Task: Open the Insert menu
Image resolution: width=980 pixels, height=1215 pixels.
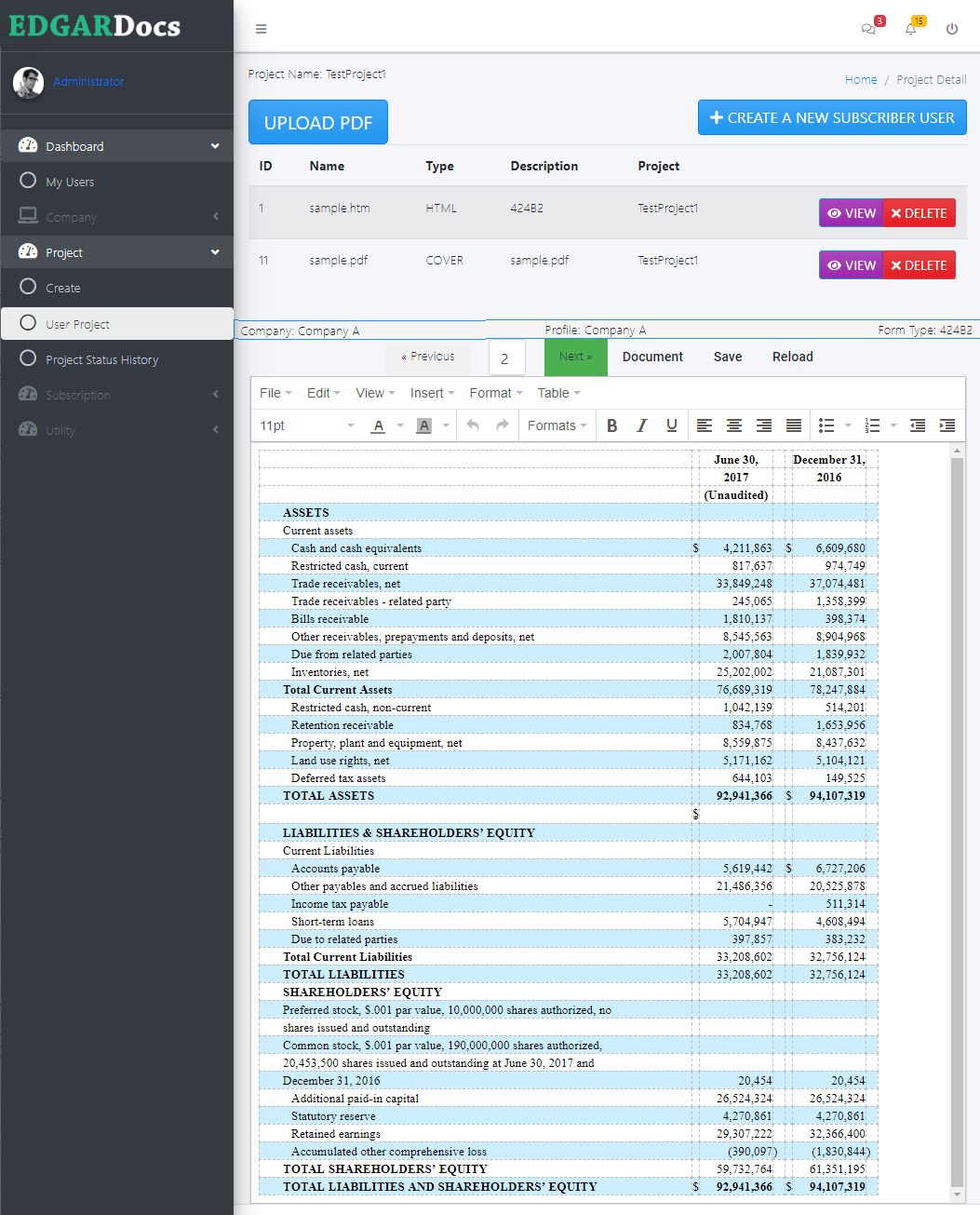Action: (x=432, y=393)
